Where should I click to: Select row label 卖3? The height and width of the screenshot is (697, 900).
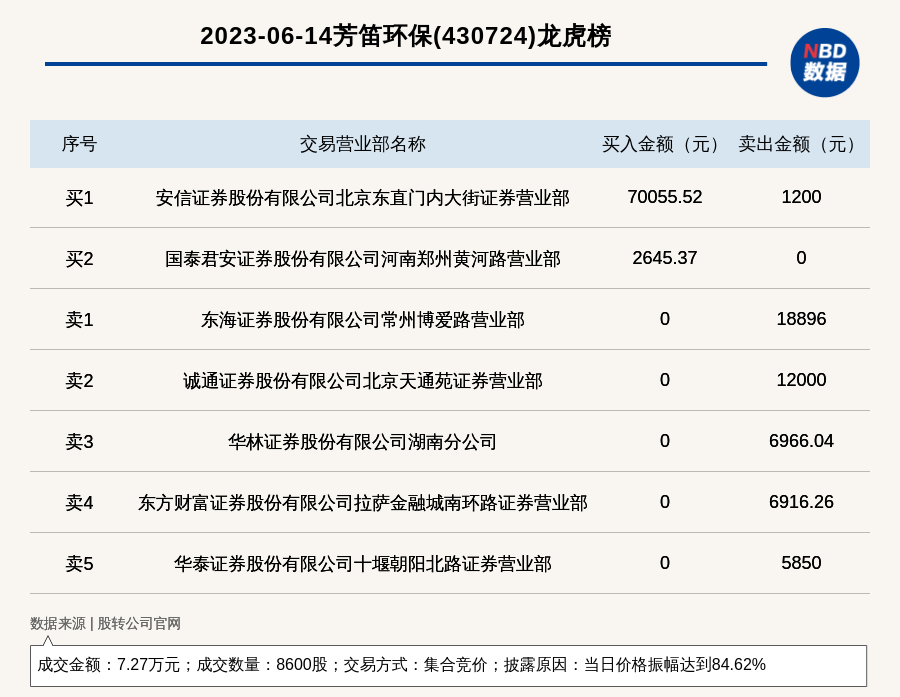[x=79, y=442]
